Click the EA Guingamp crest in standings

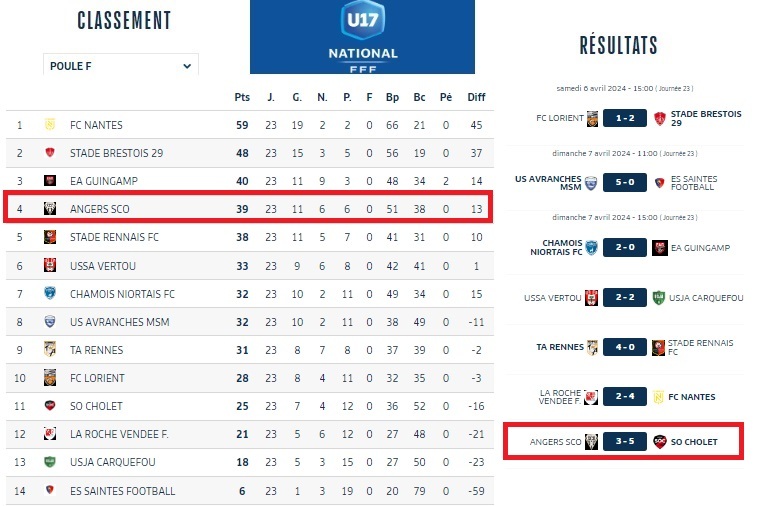pos(49,181)
